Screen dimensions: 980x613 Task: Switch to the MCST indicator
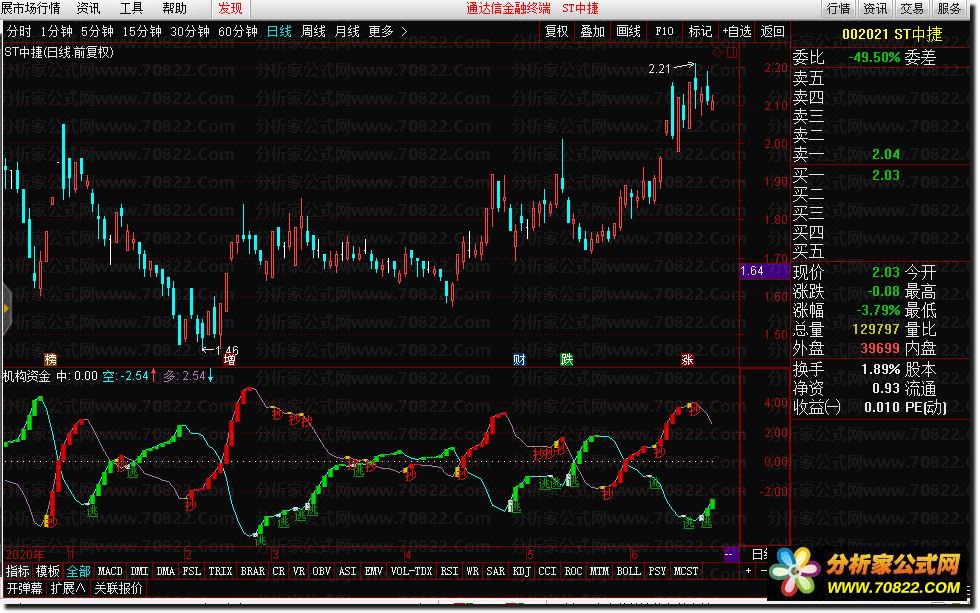click(686, 571)
